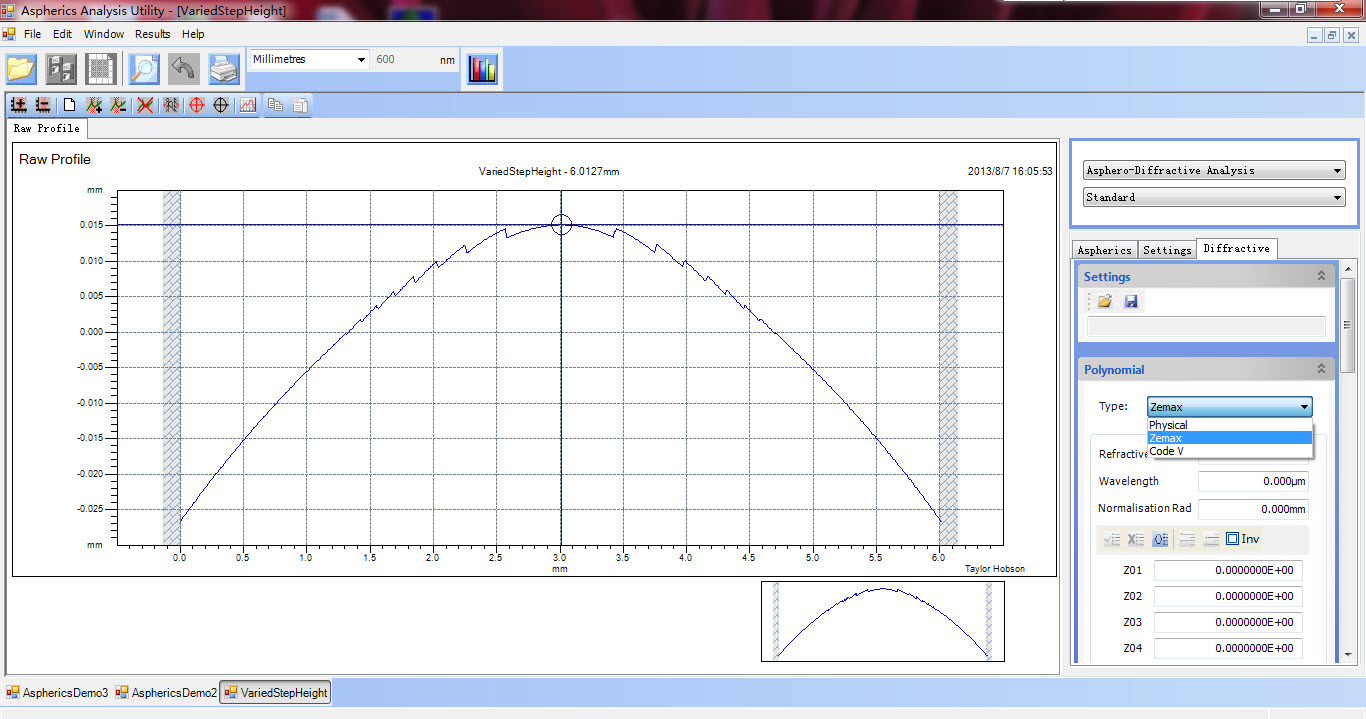Viewport: 1366px width, 719px height.
Task: Click the red crosshair target icon
Action: (197, 104)
